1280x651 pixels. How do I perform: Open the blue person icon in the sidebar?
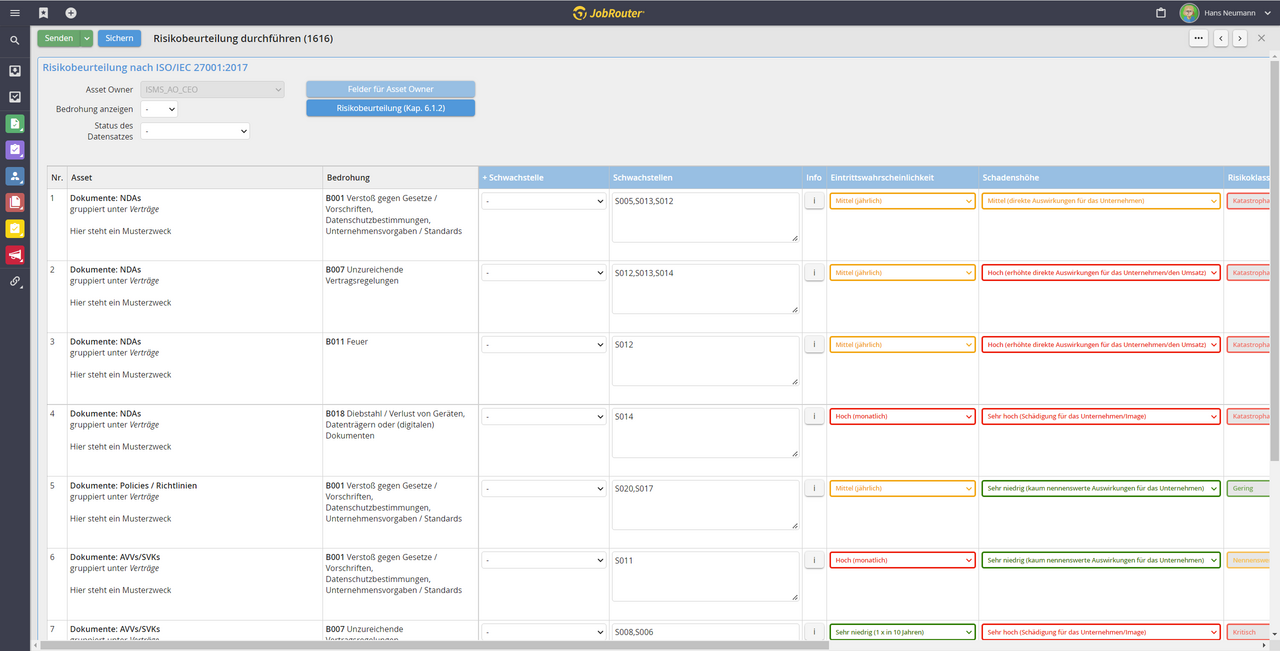[x=15, y=176]
